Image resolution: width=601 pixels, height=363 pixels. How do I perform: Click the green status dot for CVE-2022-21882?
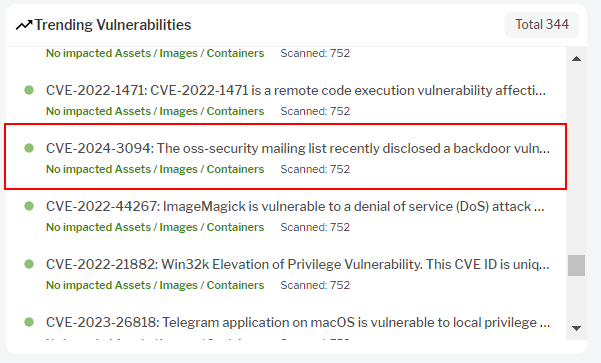pos(29,264)
